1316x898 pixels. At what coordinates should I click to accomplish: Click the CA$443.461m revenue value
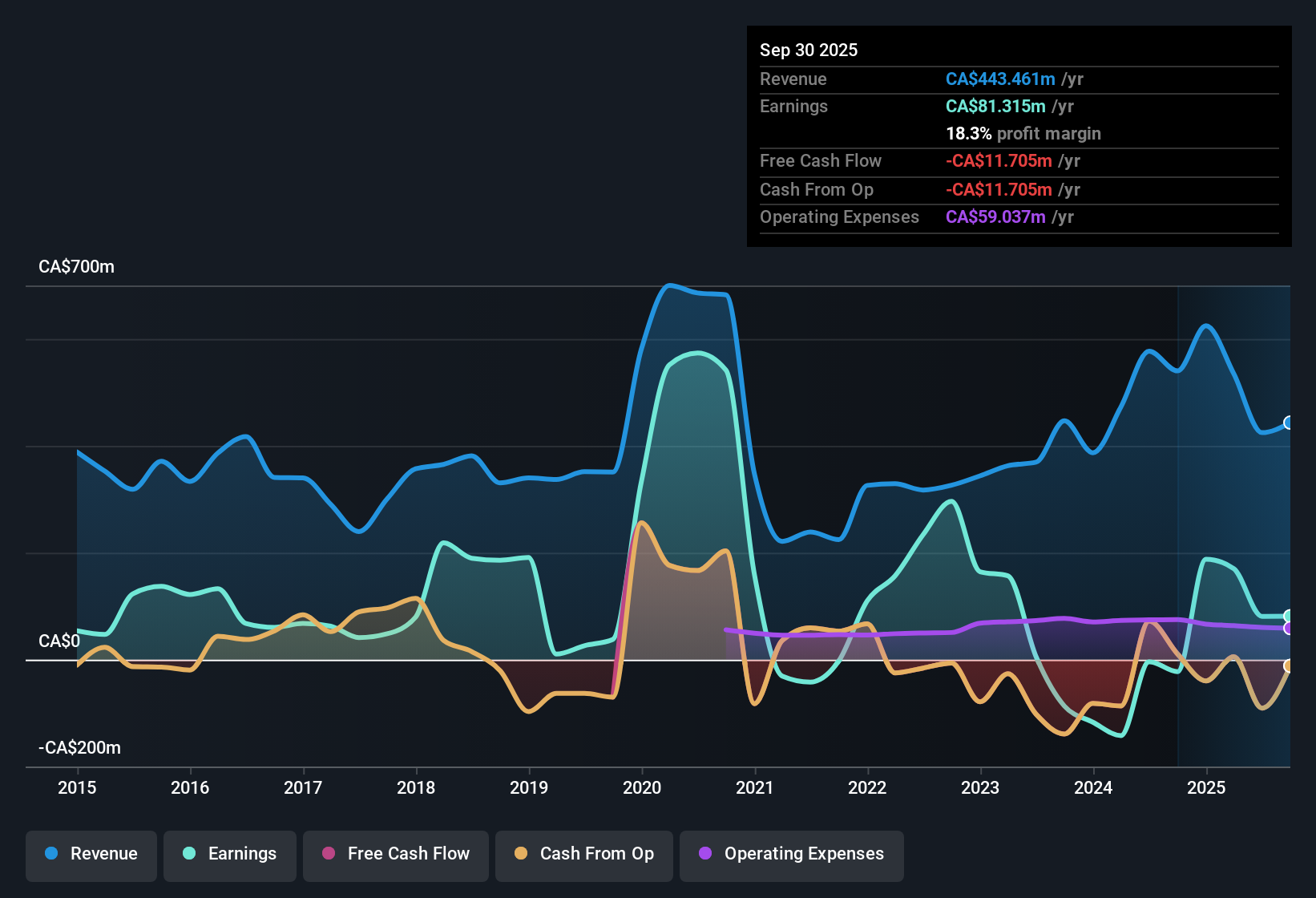[1000, 79]
